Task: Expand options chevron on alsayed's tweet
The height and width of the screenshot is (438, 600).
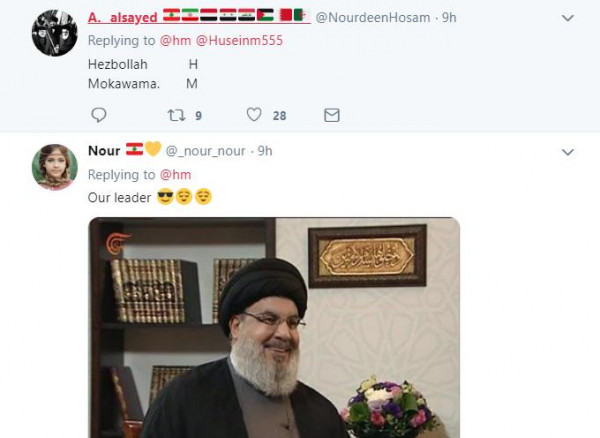Action: pyautogui.click(x=568, y=18)
